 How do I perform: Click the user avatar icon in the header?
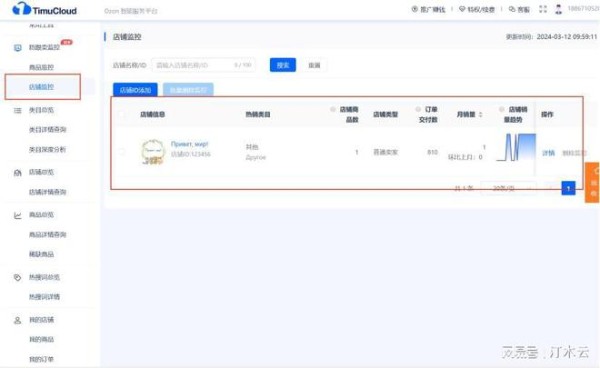pos(559,9)
